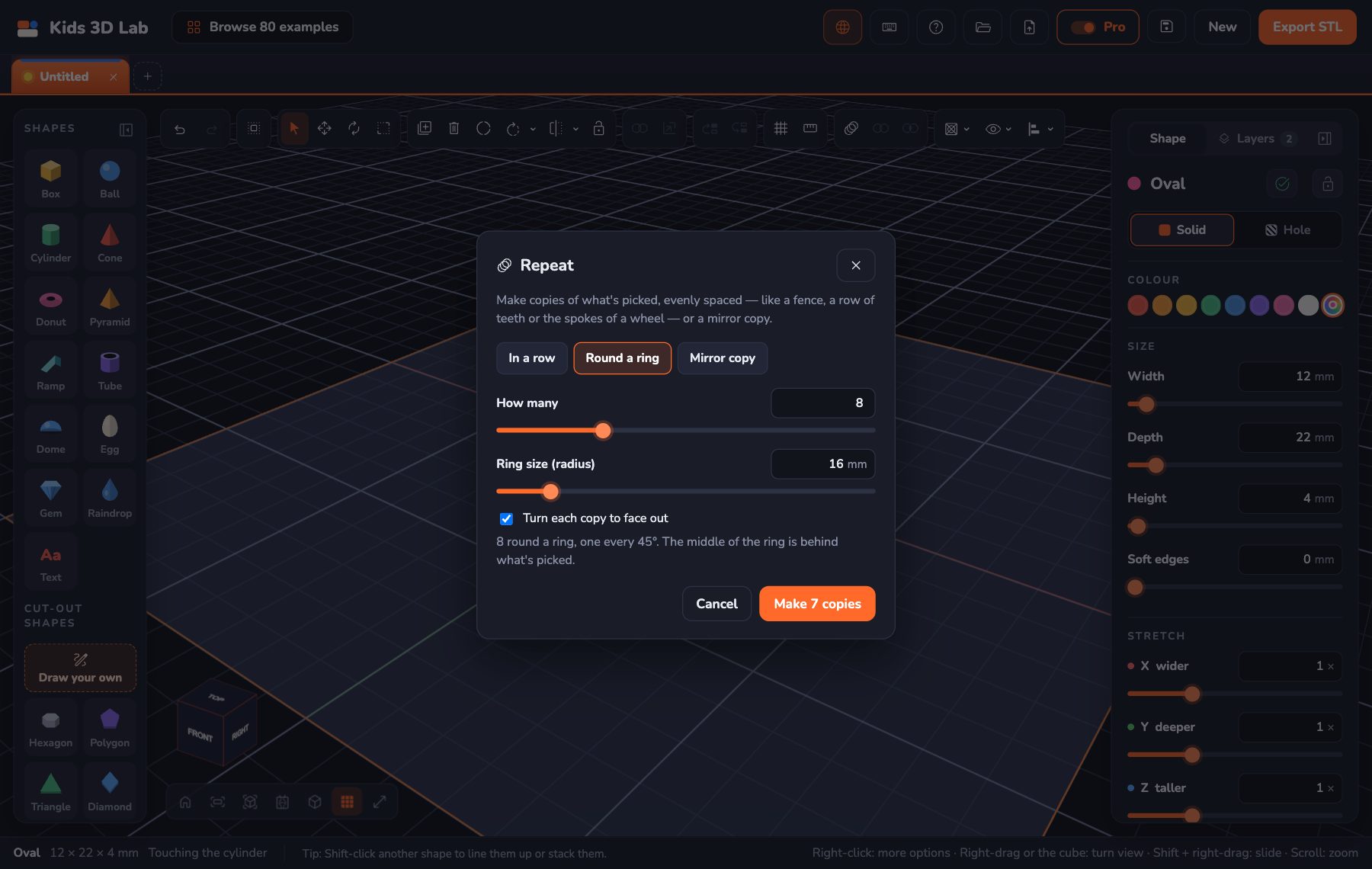This screenshot has width=1372, height=869.
Task: Uncheck Turn each copy to face out
Action: click(506, 518)
